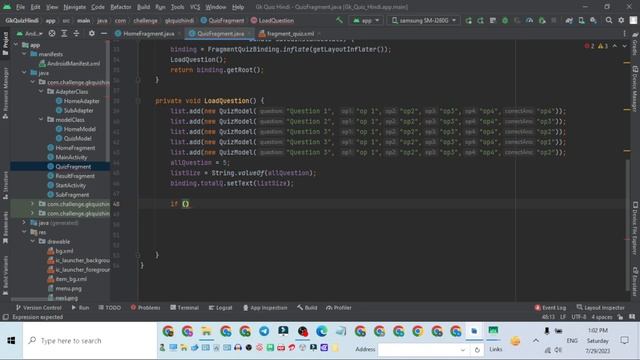Select AndroidManifest.xml in project tree
The width and height of the screenshot is (640, 360).
click(69, 64)
